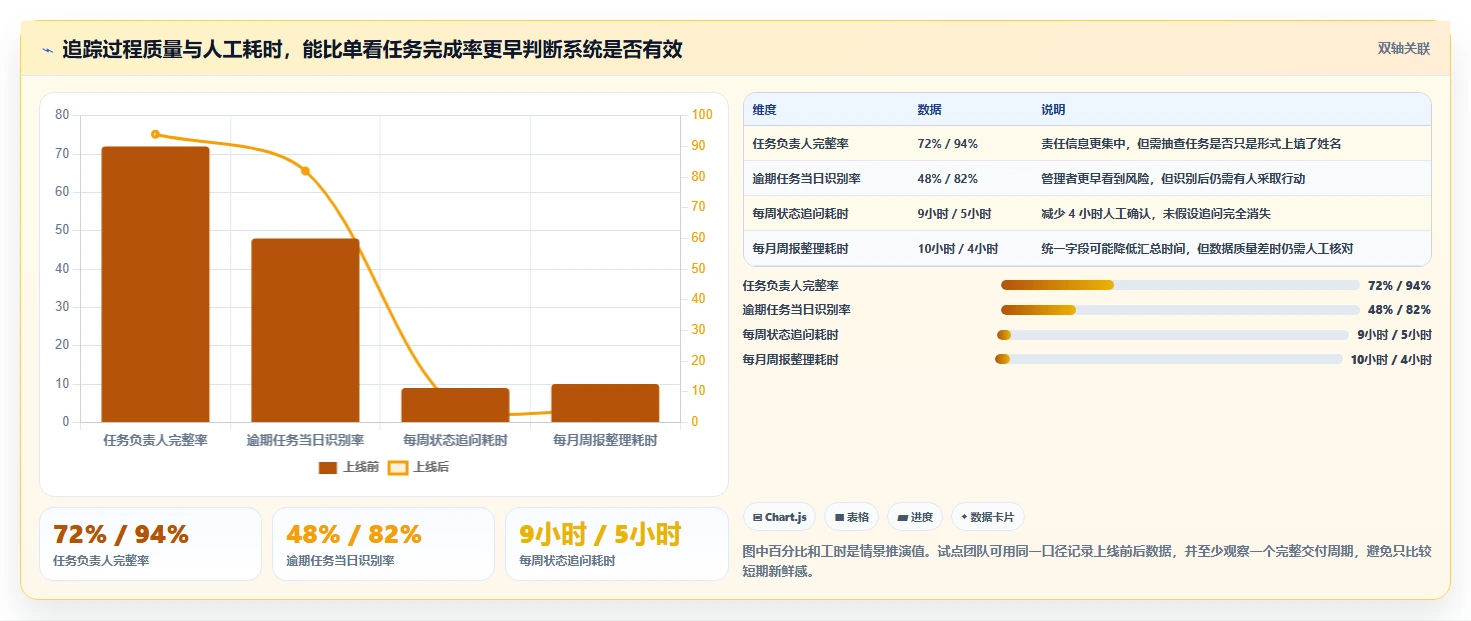Select the 表格 chip
Screen dimensions: 1471x621
(851, 517)
